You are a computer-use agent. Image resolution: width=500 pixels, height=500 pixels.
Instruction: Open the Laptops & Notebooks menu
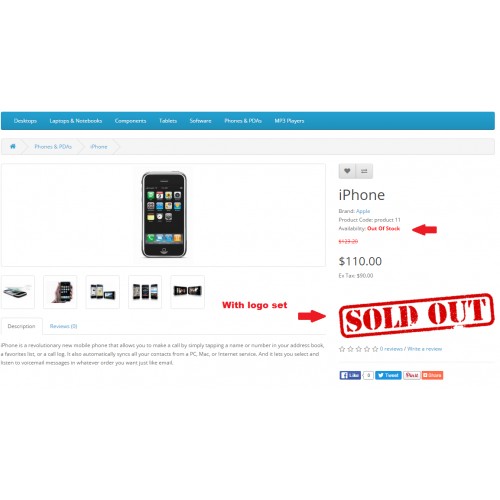(x=76, y=121)
